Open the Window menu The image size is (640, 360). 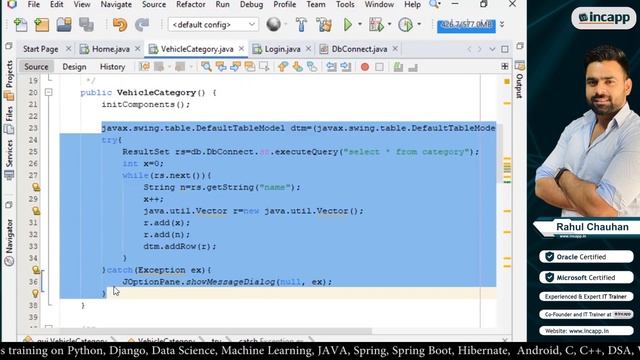tap(379, 4)
